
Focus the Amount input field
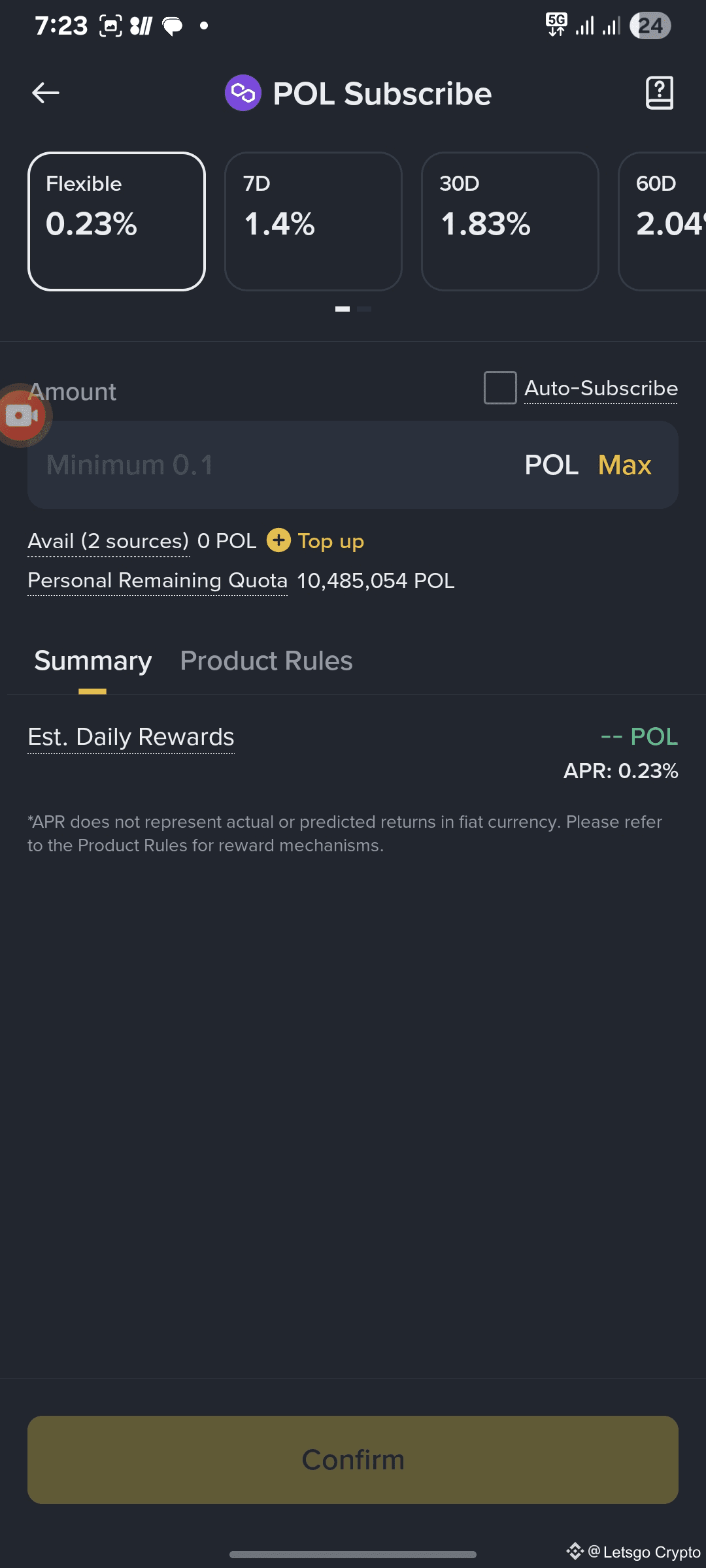click(x=261, y=465)
